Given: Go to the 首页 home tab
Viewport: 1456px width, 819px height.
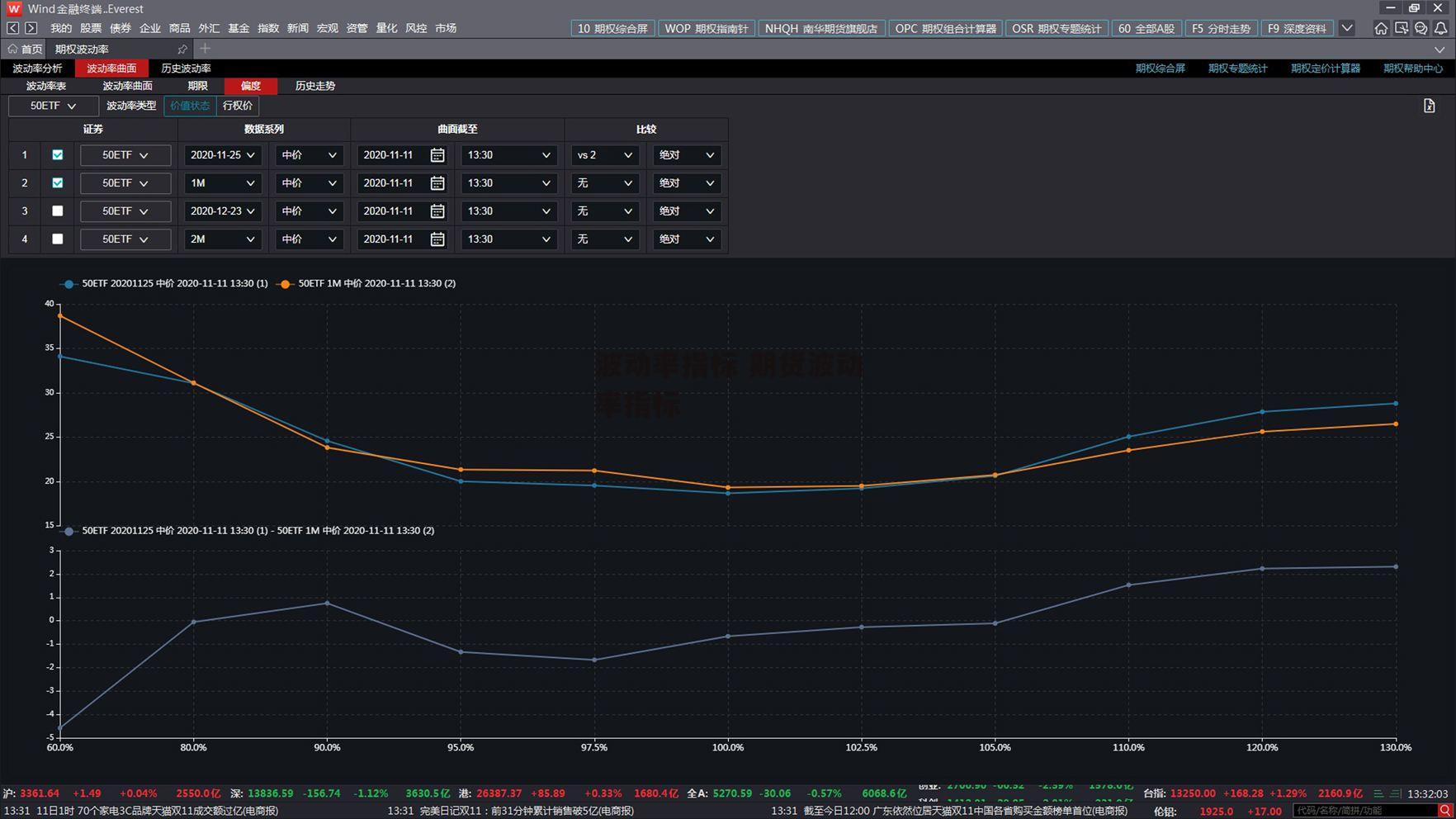Looking at the screenshot, I should coord(25,50).
